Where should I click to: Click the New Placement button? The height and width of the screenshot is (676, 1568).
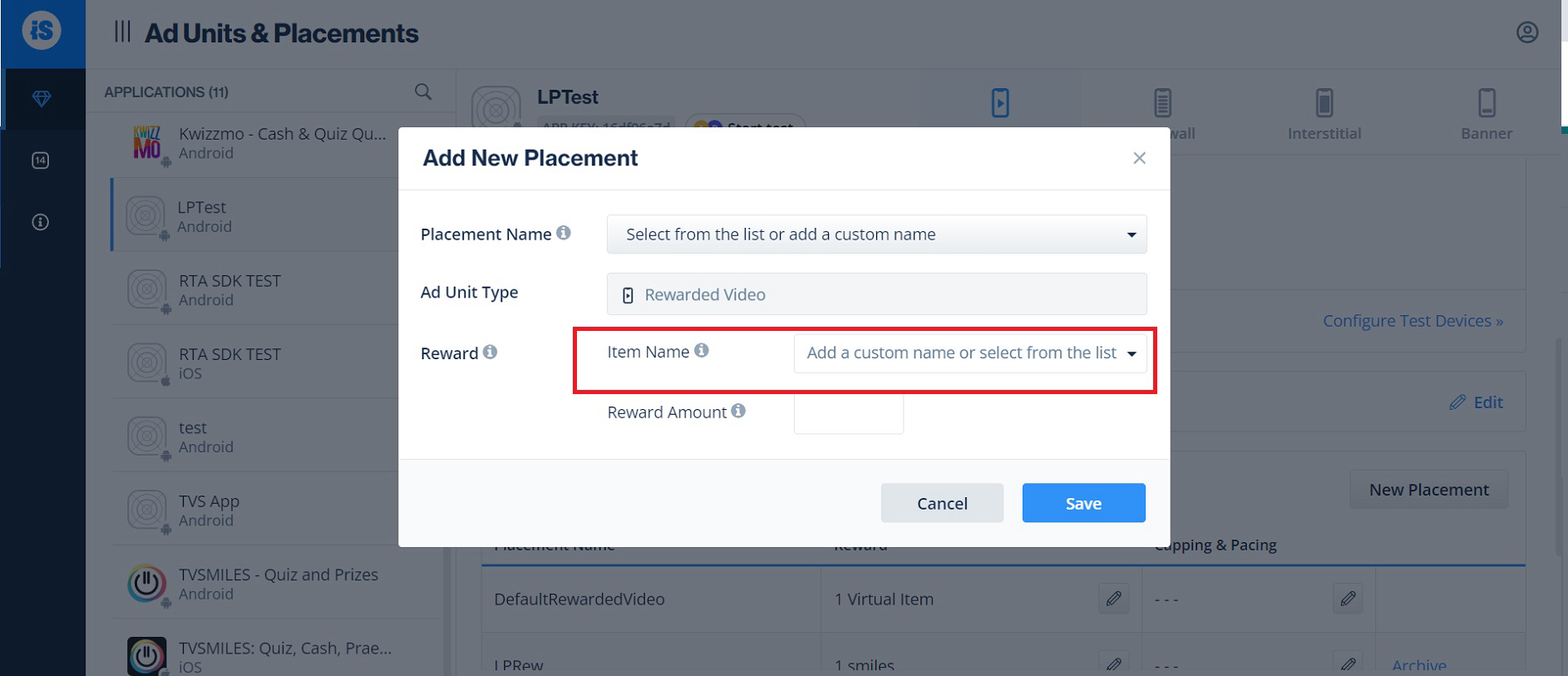(x=1428, y=490)
